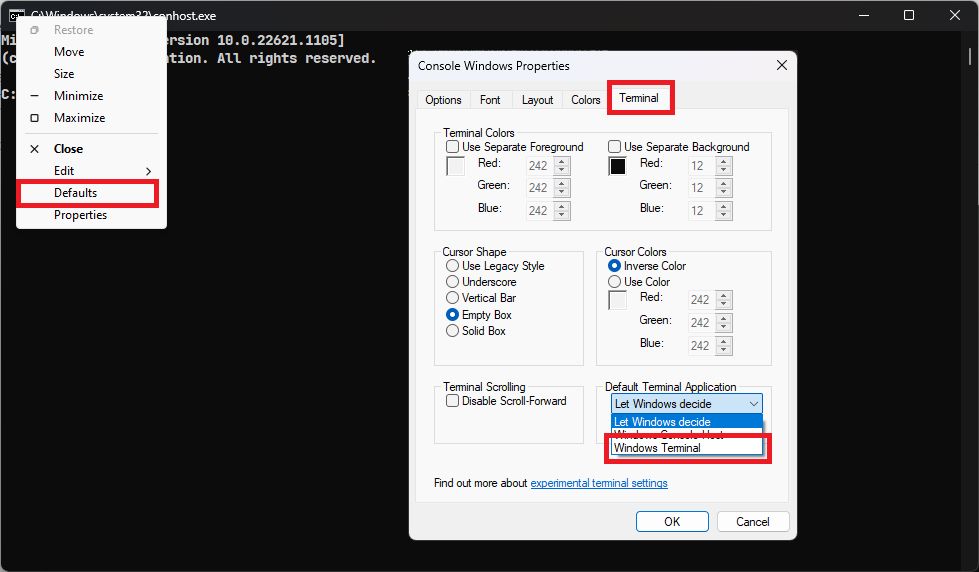The image size is (979, 572).
Task: Select Use Color cursor option
Action: pyautogui.click(x=614, y=282)
